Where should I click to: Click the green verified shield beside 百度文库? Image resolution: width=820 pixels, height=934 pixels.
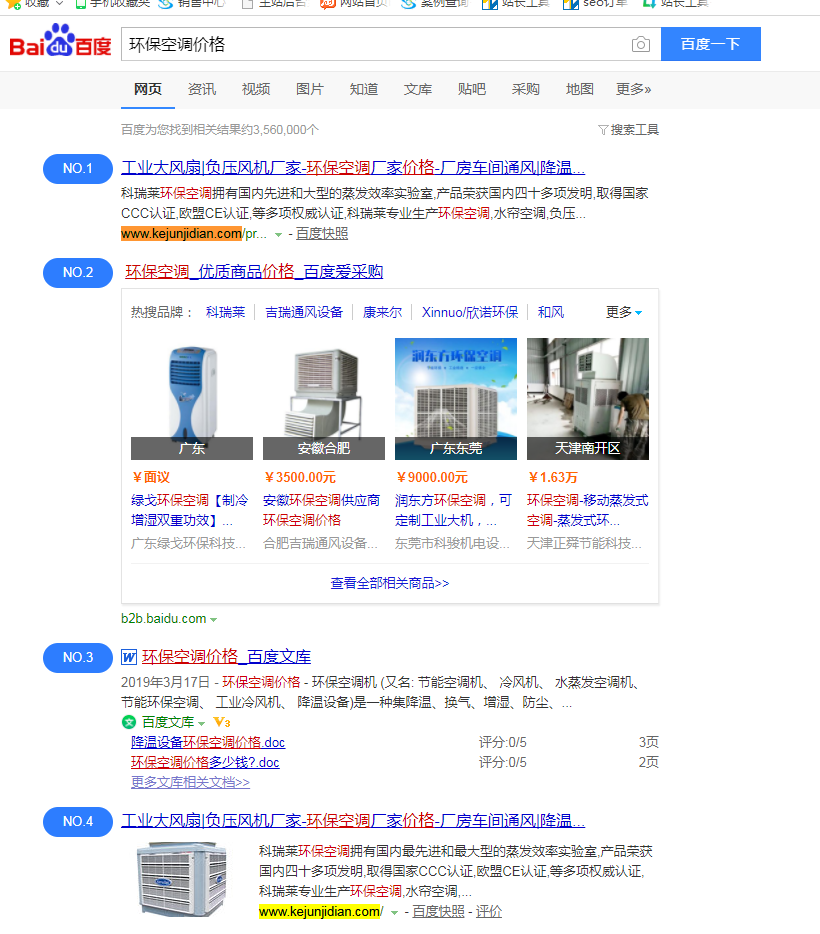(129, 723)
